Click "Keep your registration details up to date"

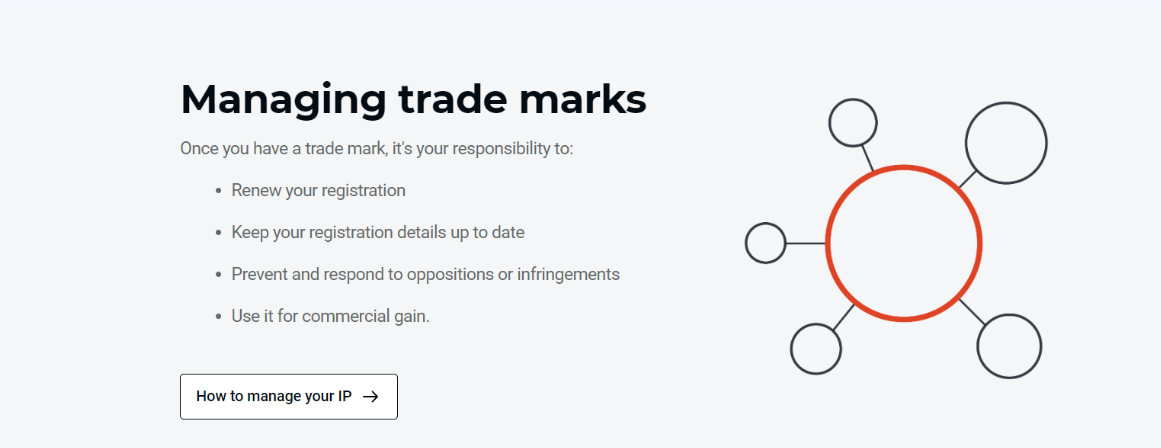(377, 232)
